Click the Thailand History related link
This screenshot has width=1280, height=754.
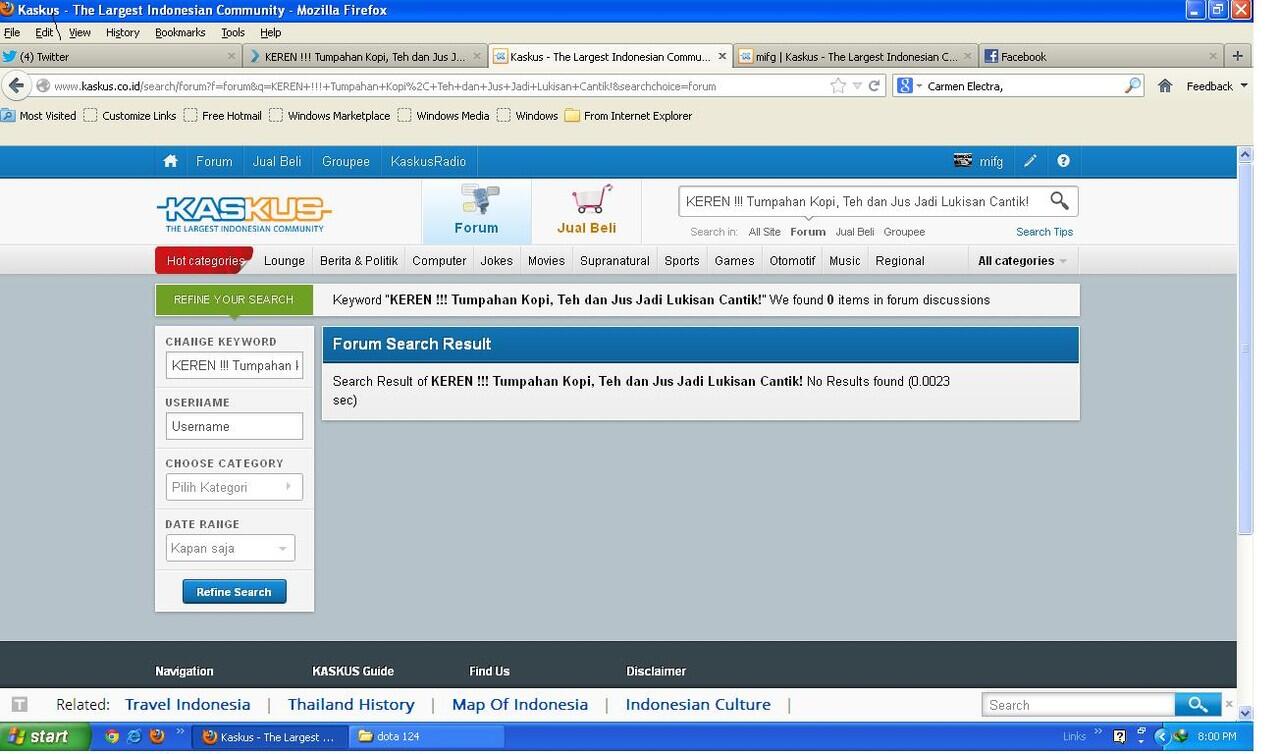351,704
